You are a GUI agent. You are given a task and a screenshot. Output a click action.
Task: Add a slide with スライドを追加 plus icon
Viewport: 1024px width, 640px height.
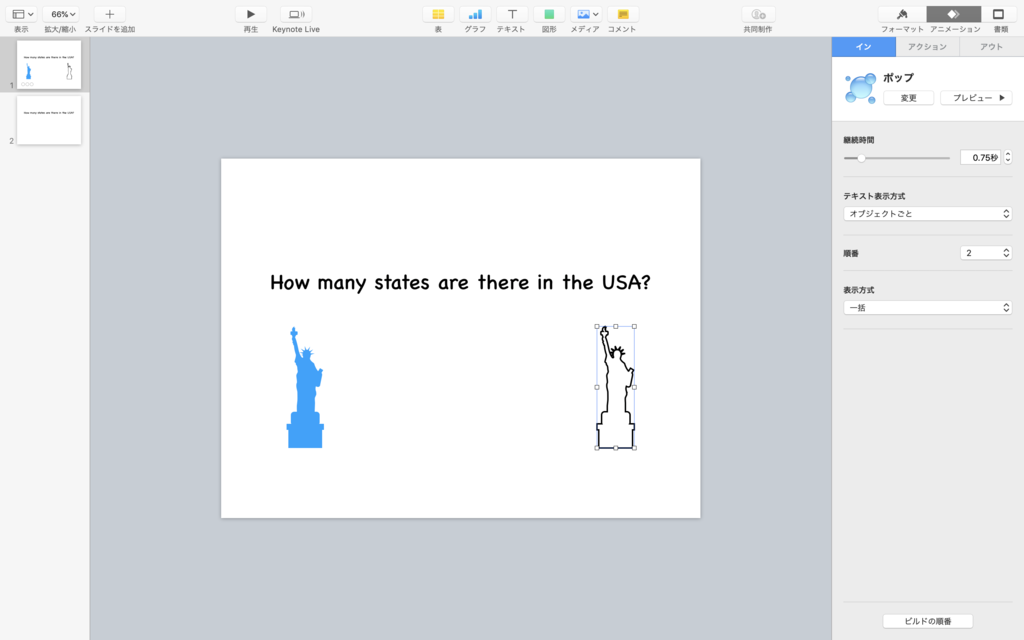coord(110,14)
